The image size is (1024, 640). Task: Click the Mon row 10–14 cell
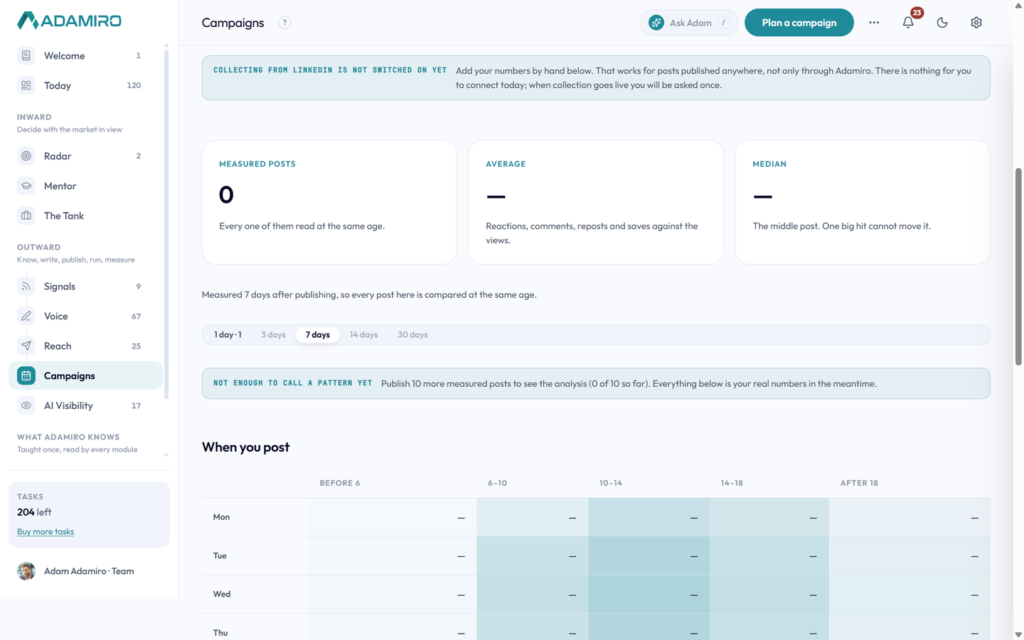point(649,517)
